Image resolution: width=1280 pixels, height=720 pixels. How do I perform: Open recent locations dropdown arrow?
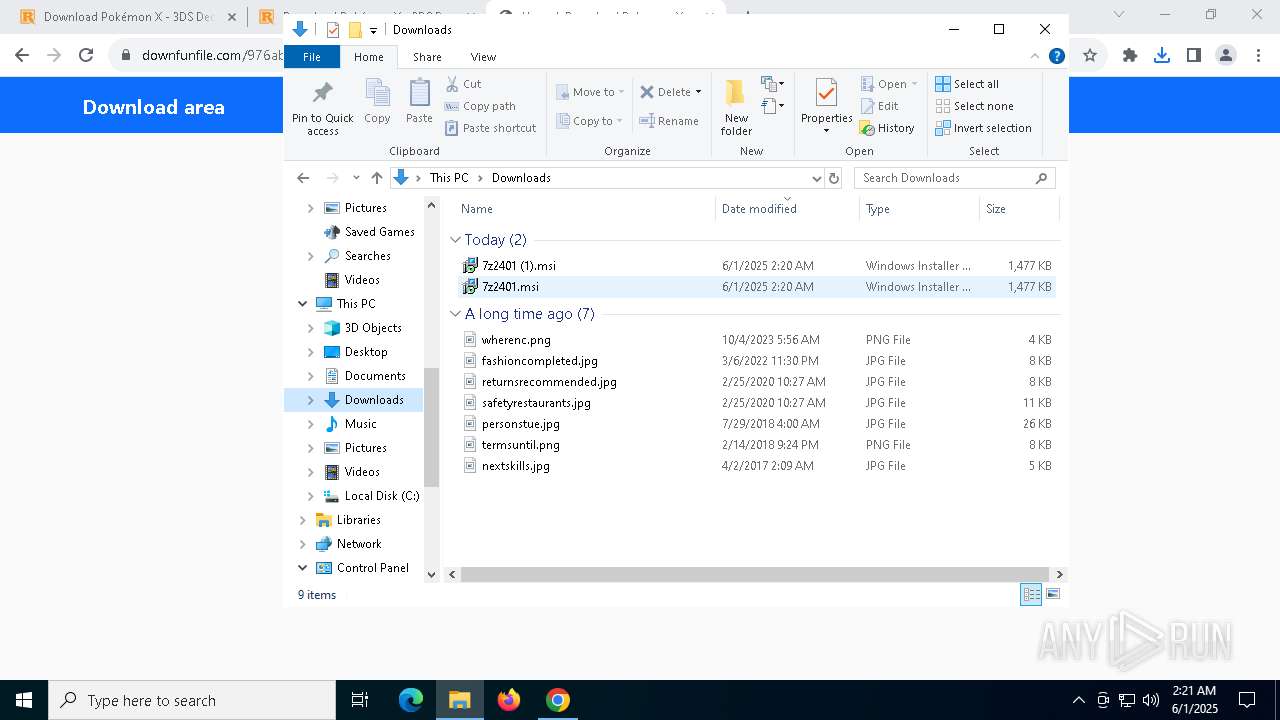[356, 178]
